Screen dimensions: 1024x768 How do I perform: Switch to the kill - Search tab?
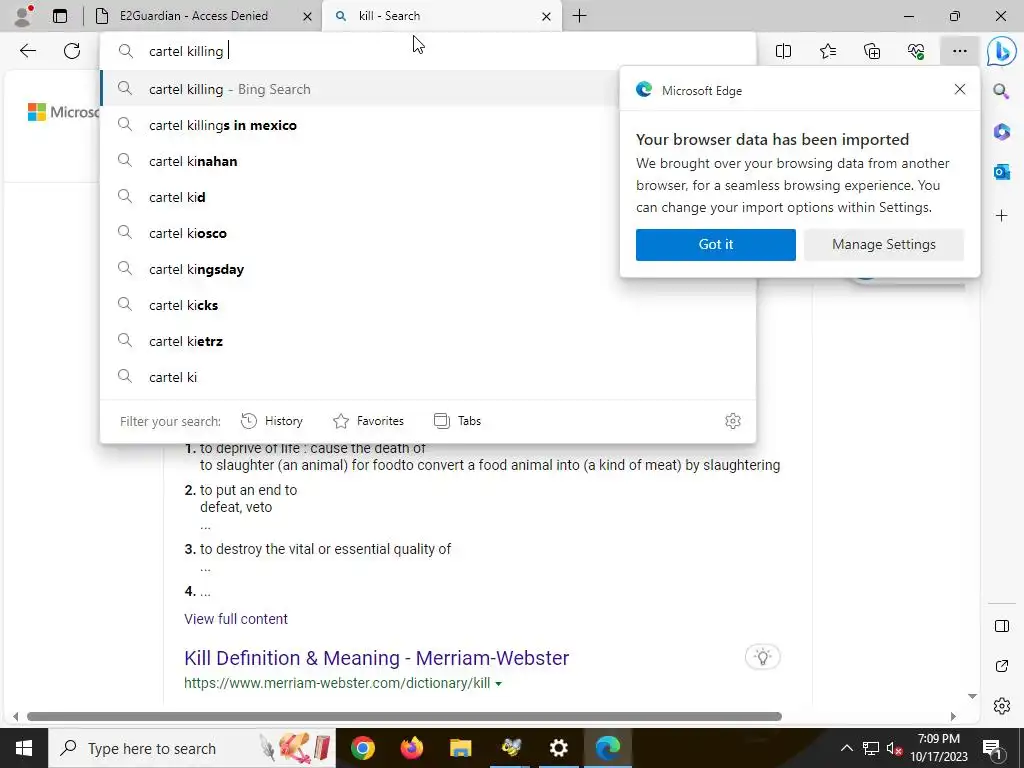coord(441,16)
